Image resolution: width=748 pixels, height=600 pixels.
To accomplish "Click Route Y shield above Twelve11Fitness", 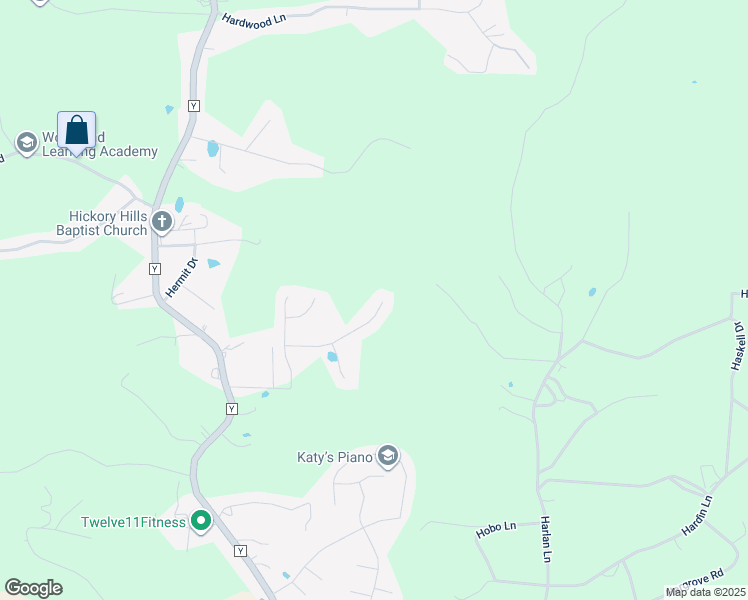I will [x=232, y=409].
